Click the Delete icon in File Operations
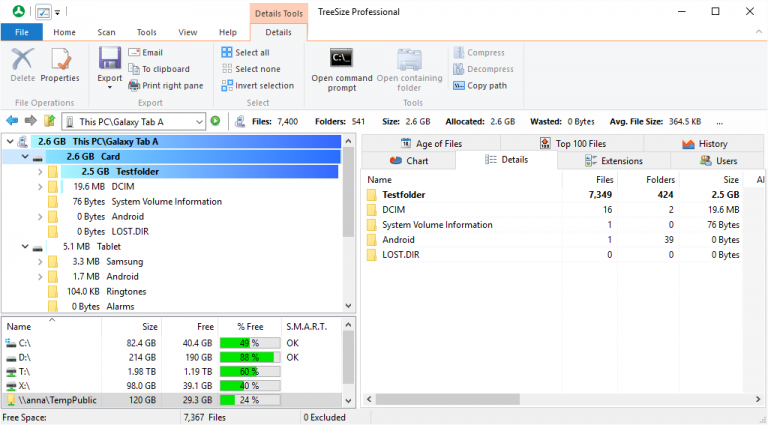This screenshot has width=768, height=425. [23, 59]
